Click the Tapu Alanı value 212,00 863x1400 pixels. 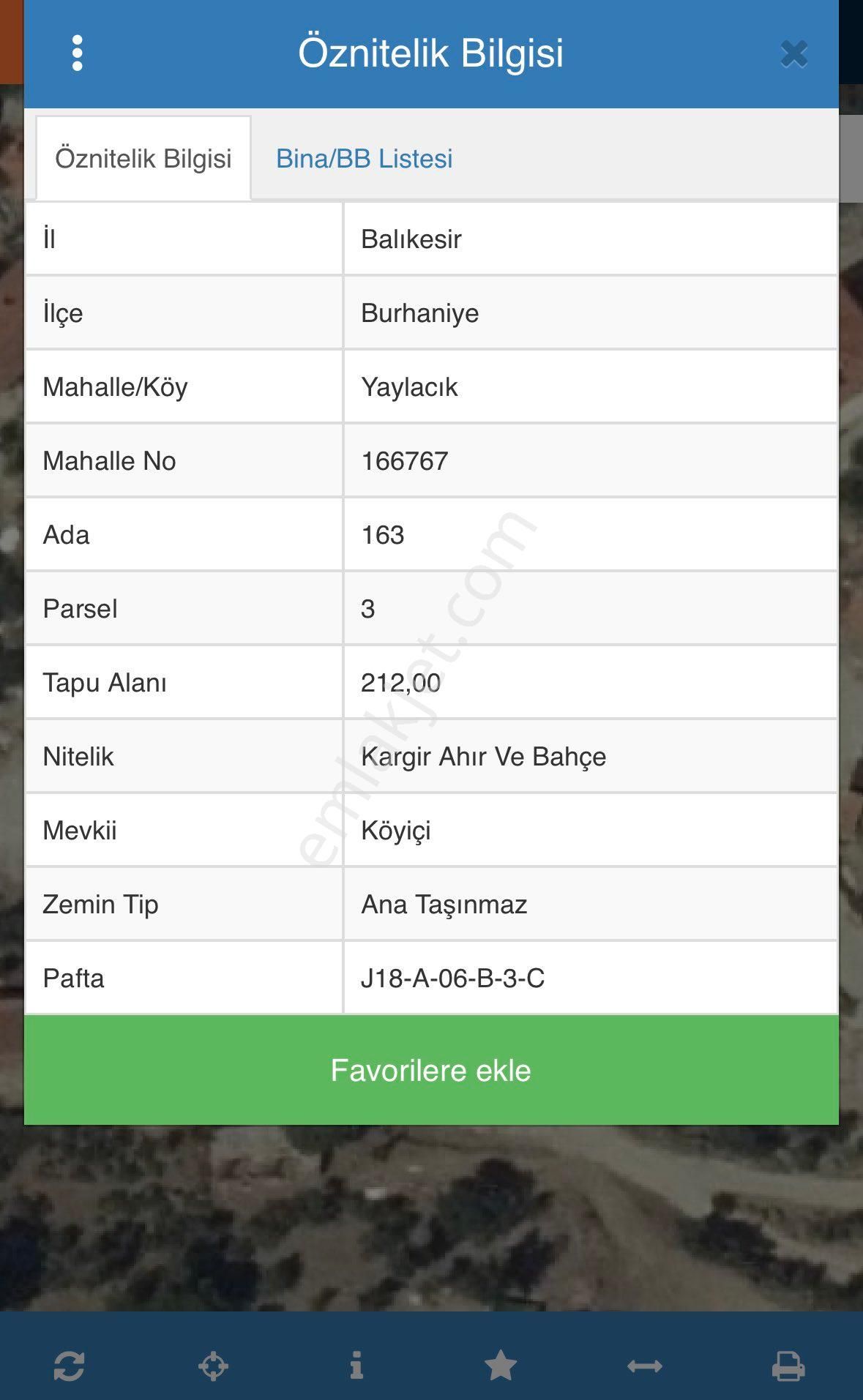[401, 683]
